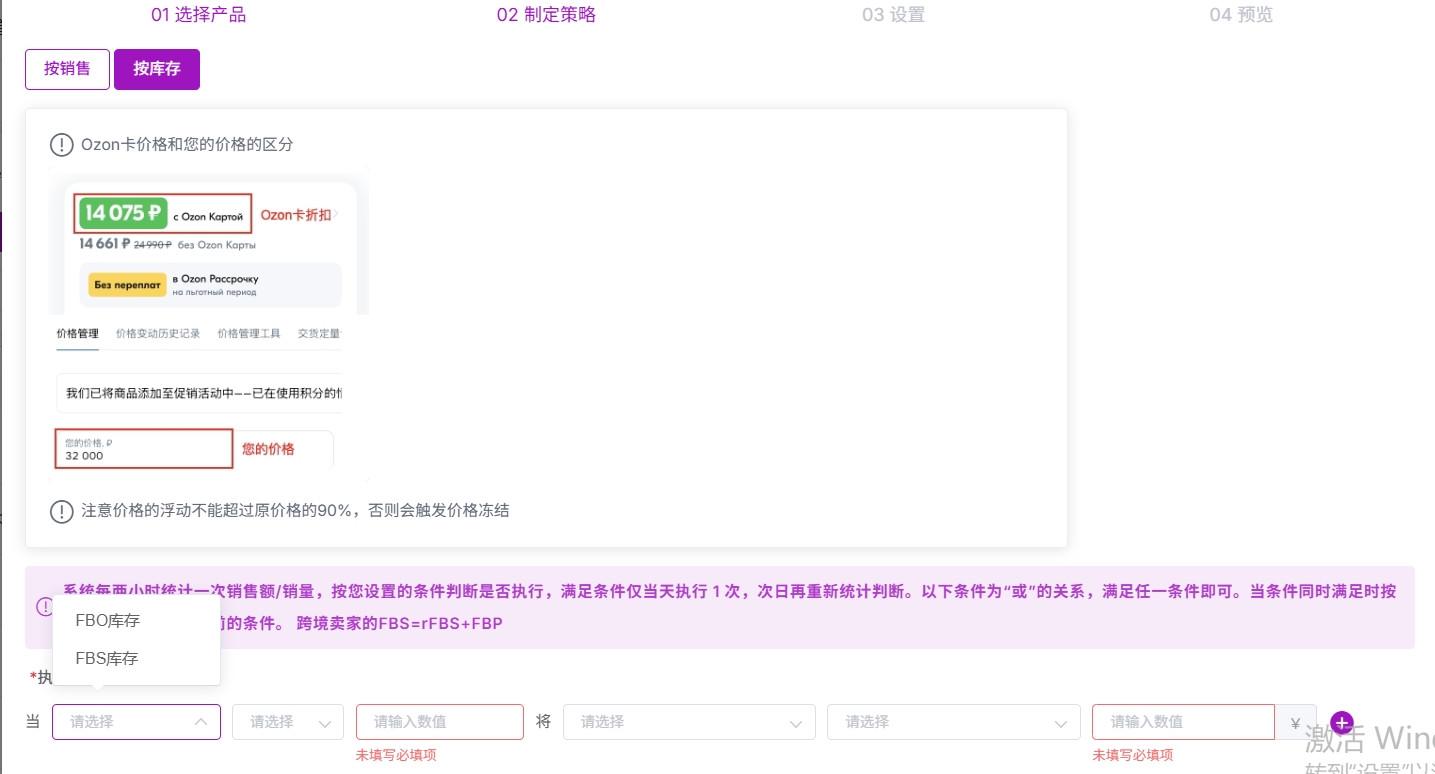Go to step 01 选择产品

tap(198, 15)
